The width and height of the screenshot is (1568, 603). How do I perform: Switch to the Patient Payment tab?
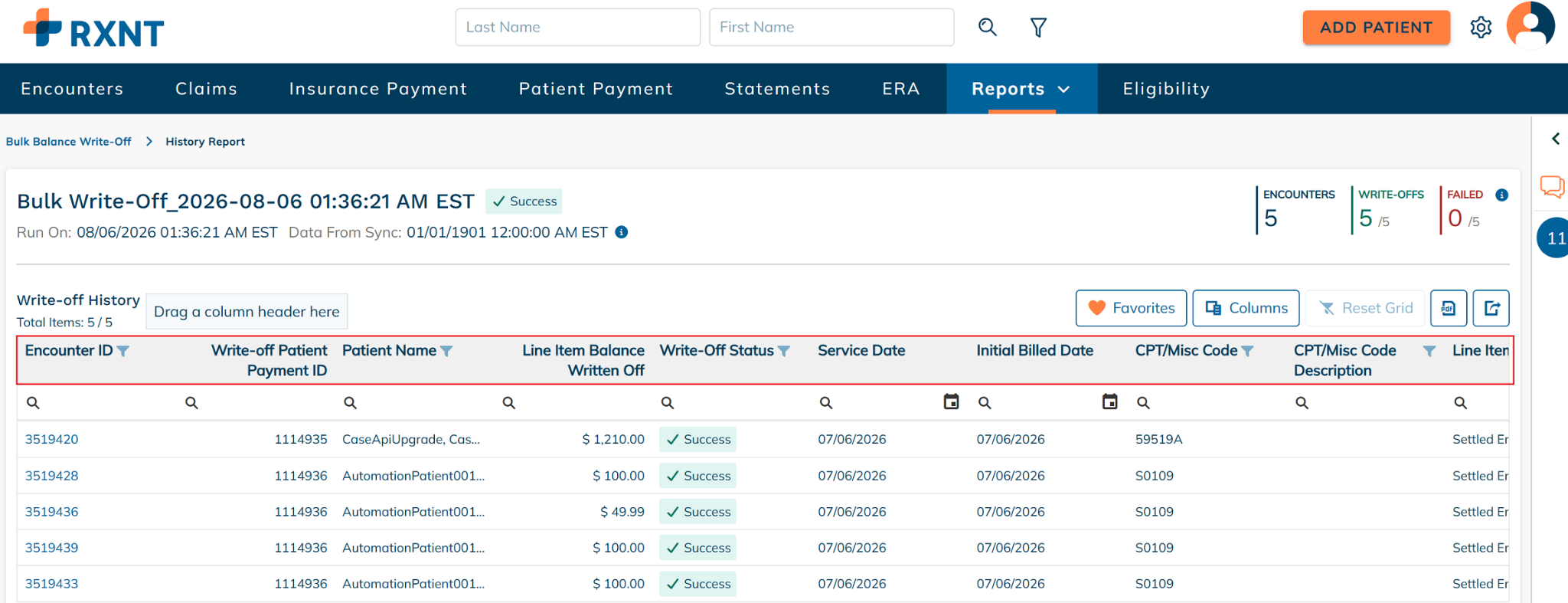pyautogui.click(x=596, y=89)
